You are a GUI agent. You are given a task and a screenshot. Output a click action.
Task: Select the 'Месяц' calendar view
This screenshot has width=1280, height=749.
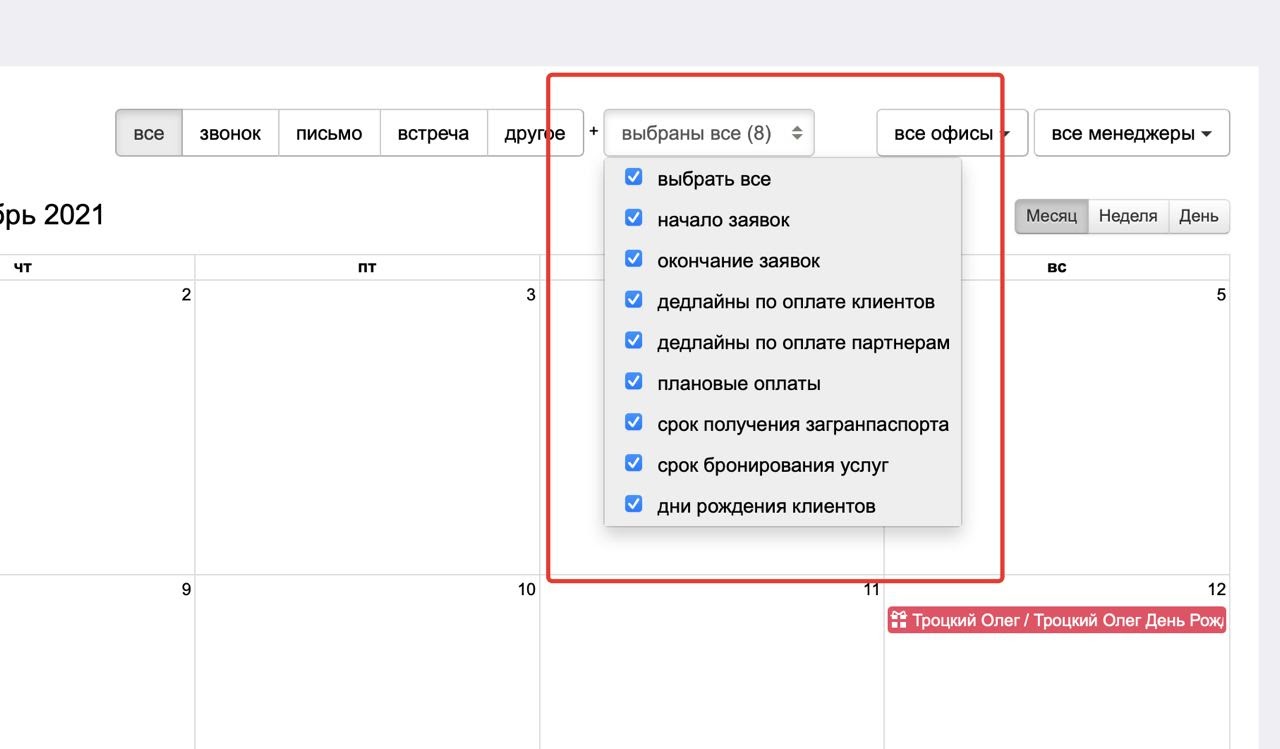click(x=1051, y=216)
